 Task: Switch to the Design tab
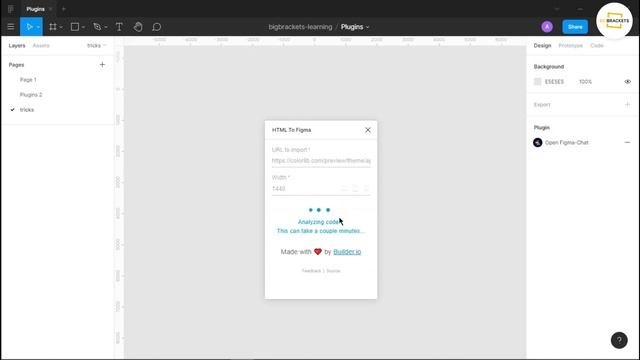point(542,46)
